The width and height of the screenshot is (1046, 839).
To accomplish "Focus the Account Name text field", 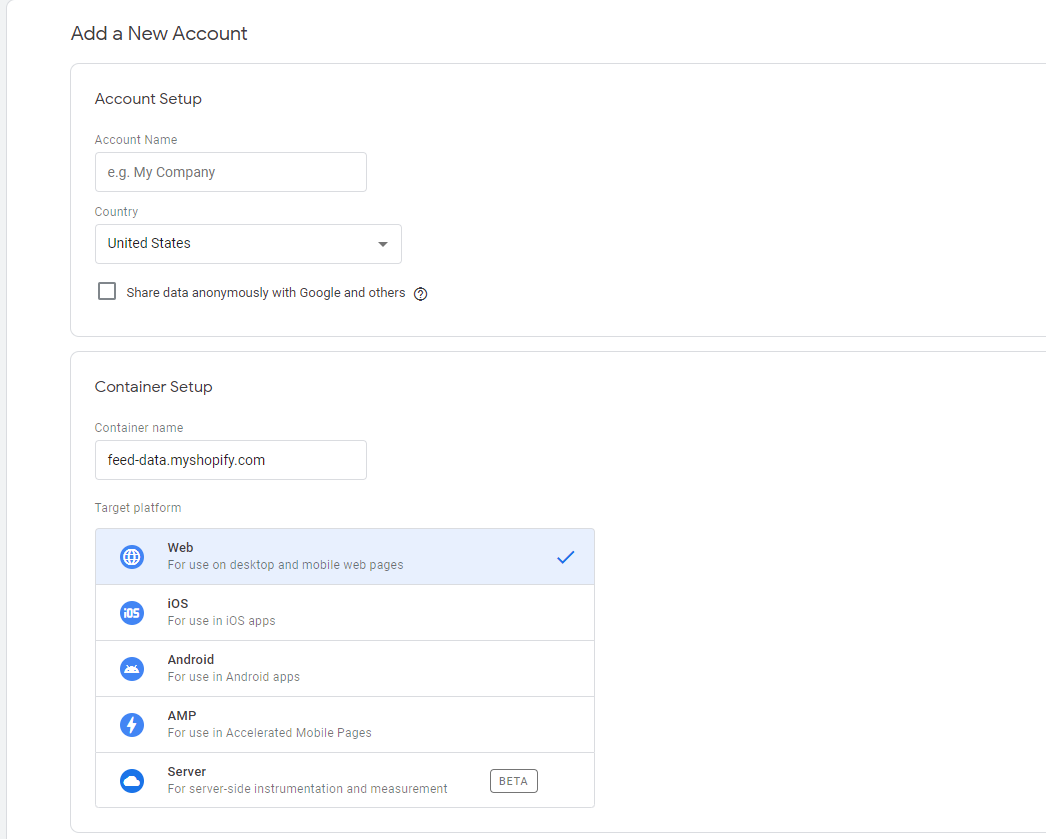I will [230, 172].
